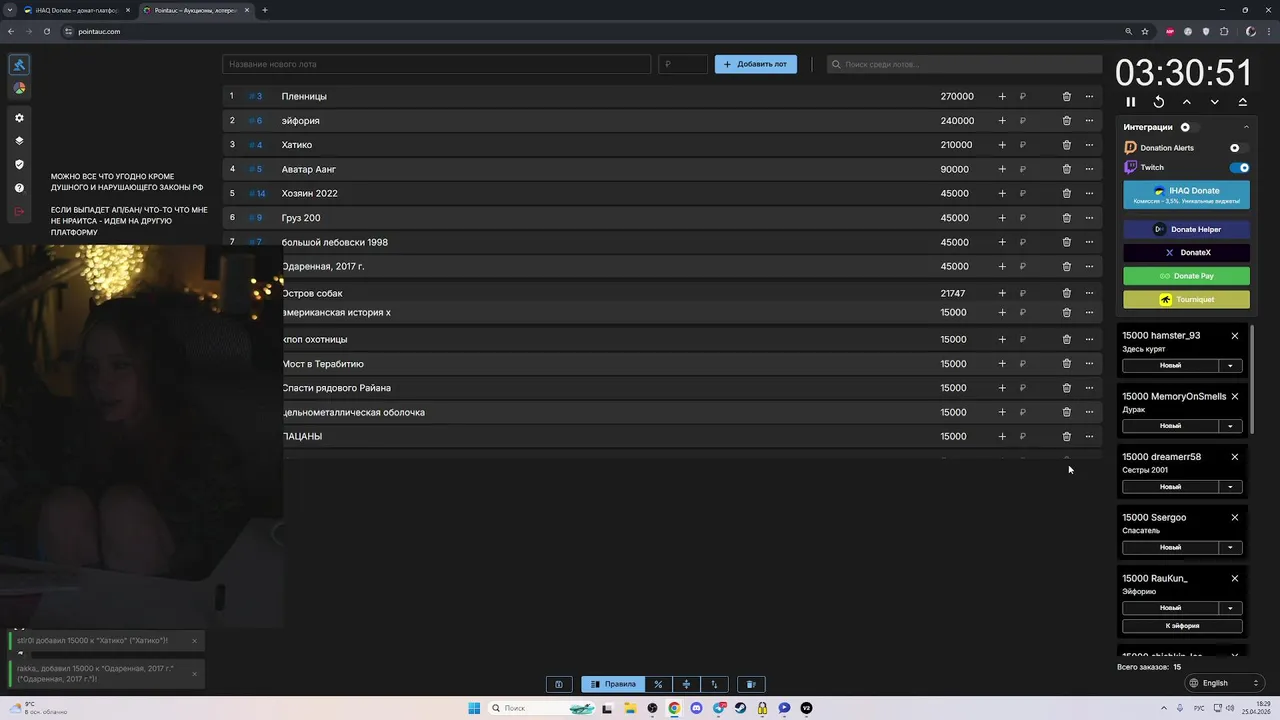Viewport: 1280px width, 720px height.
Task: Delete the Хатико lot
Action: click(x=1066, y=145)
